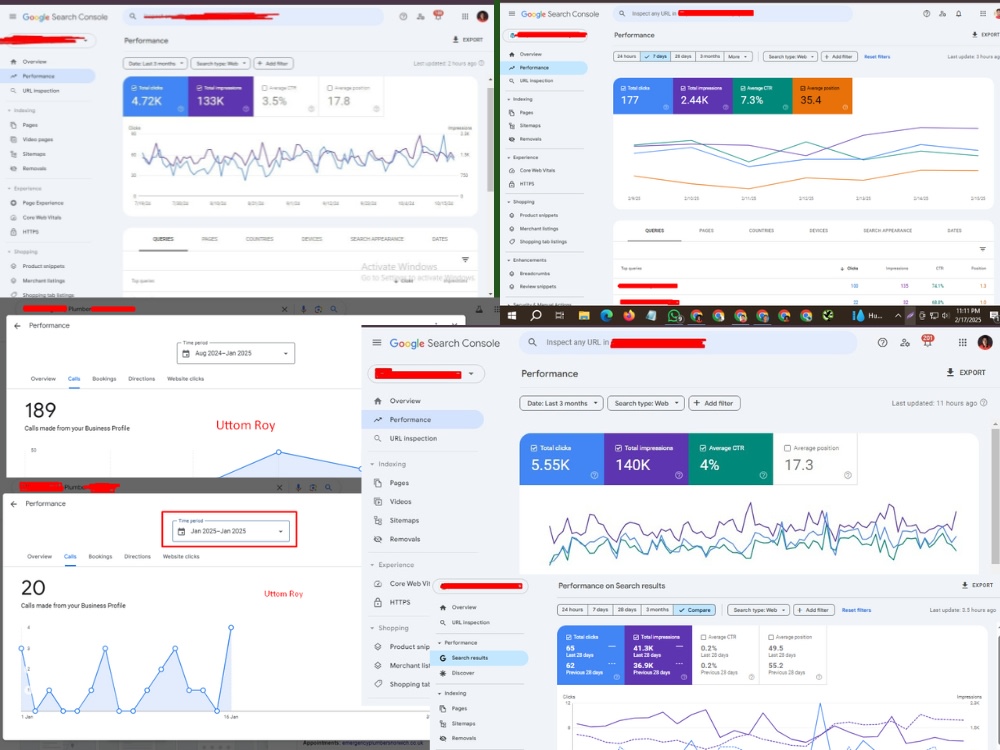The height and width of the screenshot is (750, 1000).
Task: Switch to Devices tab in the 4.72K-clicks console
Action: [312, 239]
